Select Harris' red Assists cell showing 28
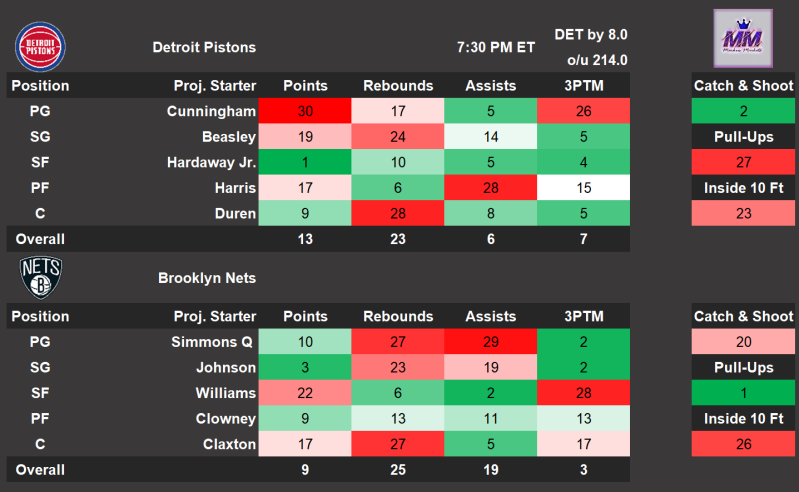The image size is (799, 492). 490,188
